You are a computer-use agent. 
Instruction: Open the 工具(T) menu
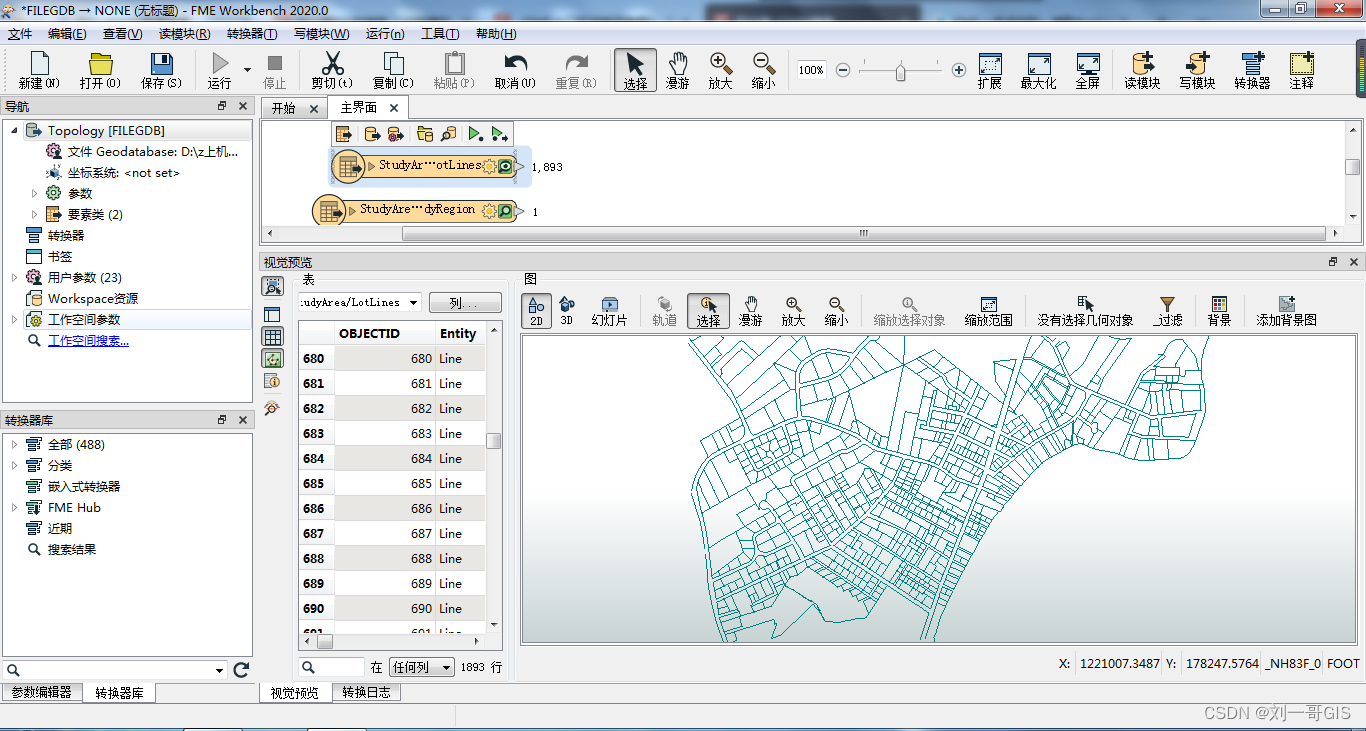440,34
